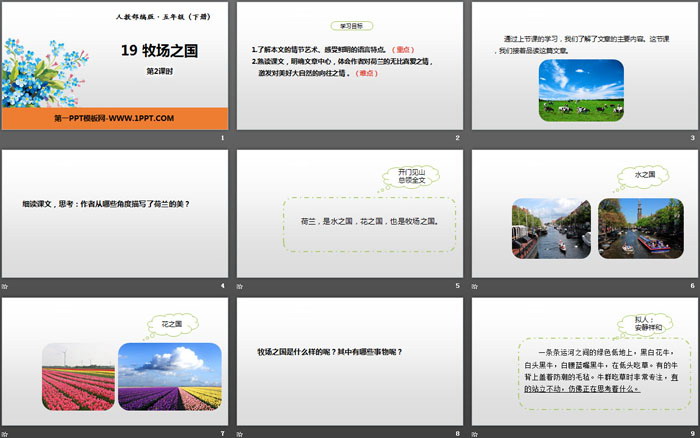Select slide 1 titled 19 牧场之国

coord(115,66)
